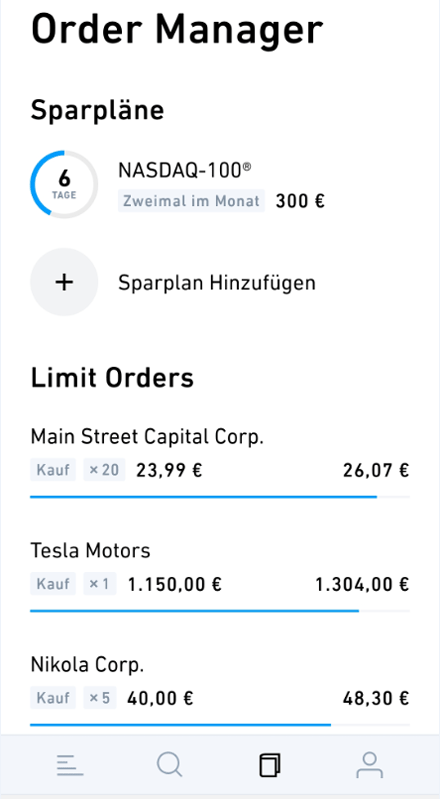Tap the ×20 quantity tag
The width and height of the screenshot is (440, 799).
point(103,470)
